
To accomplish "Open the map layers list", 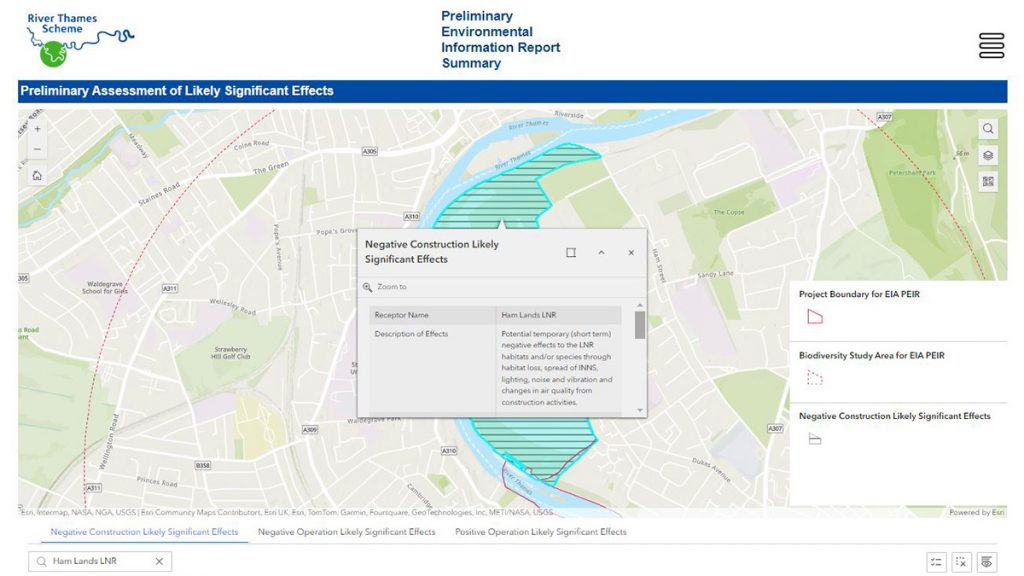I will (x=988, y=155).
